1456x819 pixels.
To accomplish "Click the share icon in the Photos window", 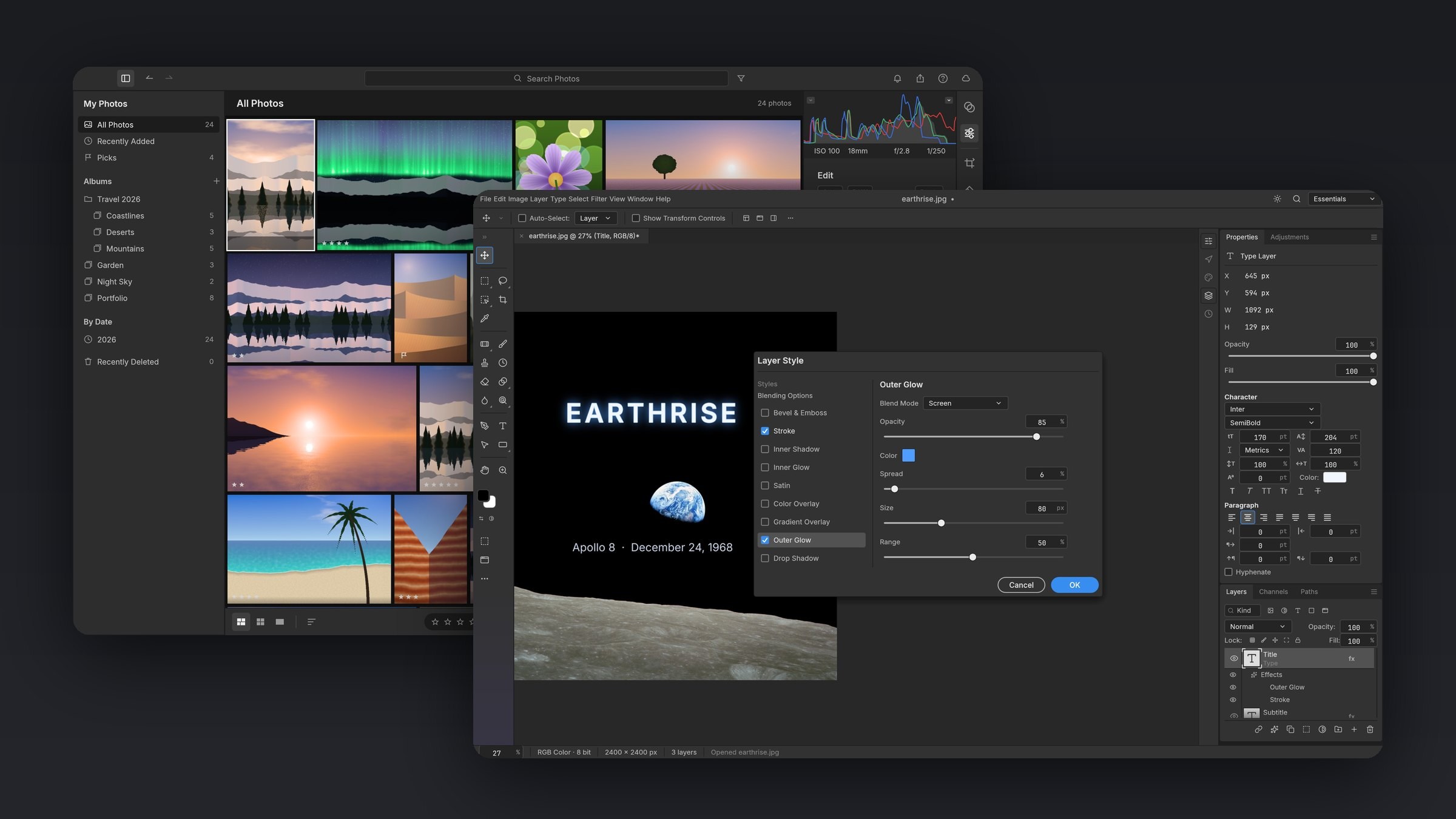I will (920, 78).
